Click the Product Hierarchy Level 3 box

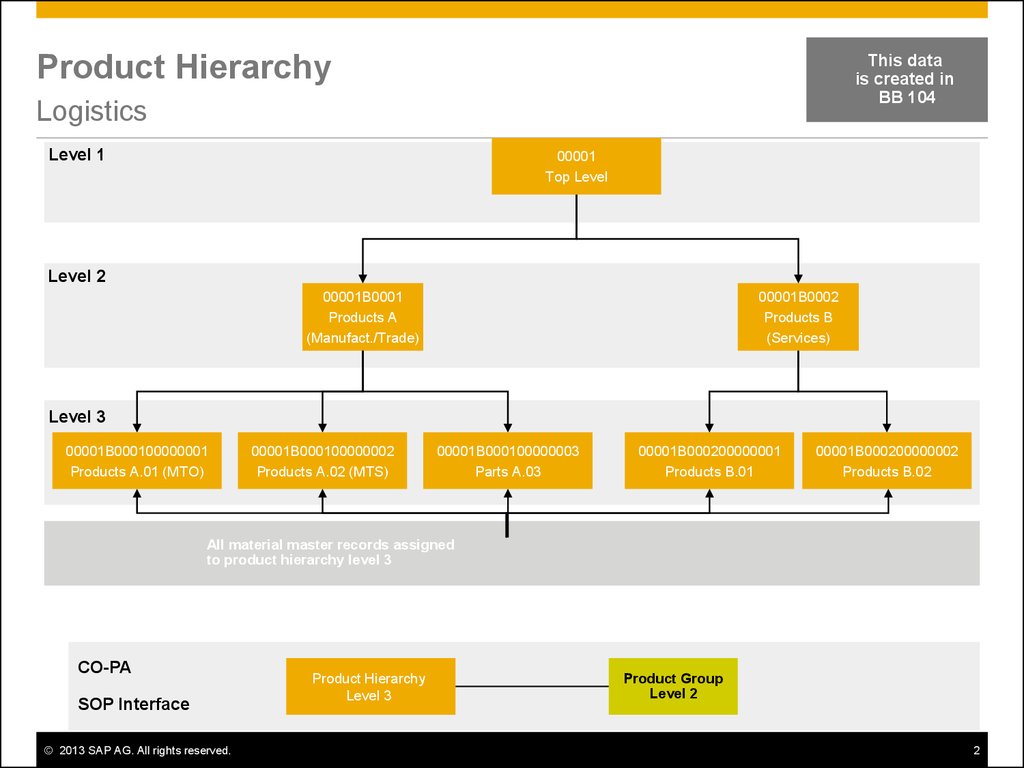point(371,686)
